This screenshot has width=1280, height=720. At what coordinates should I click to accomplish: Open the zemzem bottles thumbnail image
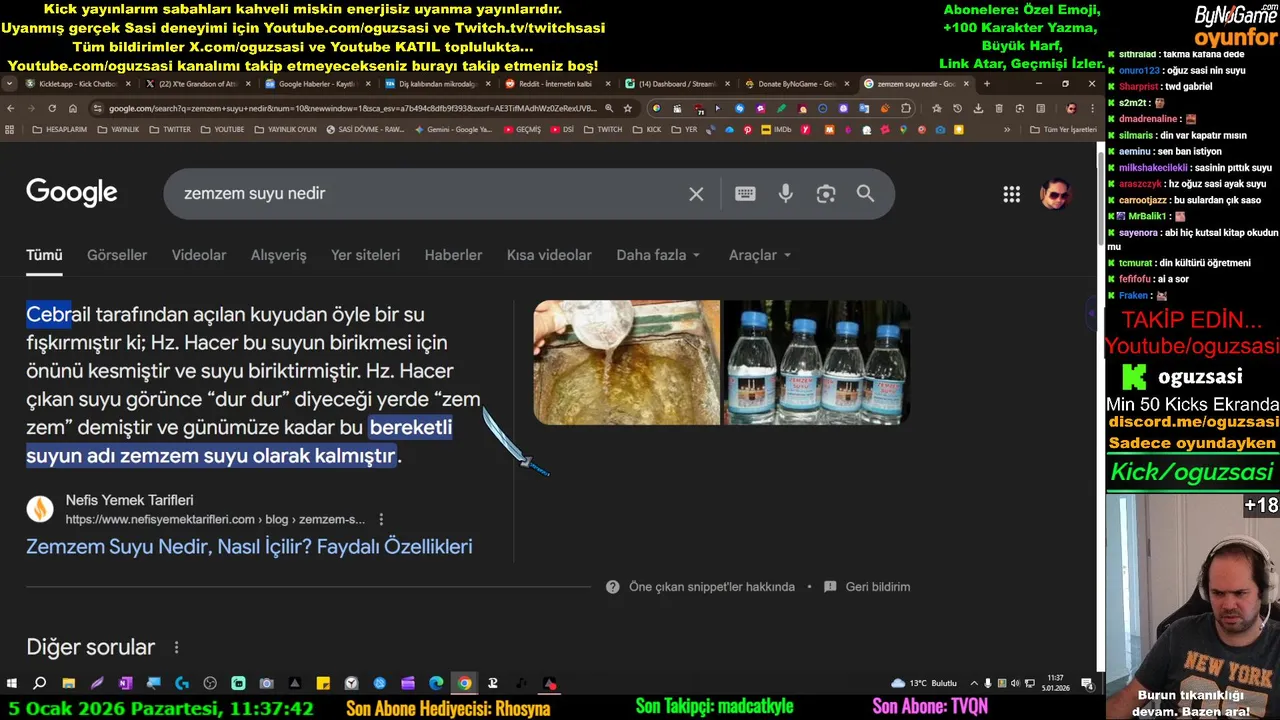817,362
